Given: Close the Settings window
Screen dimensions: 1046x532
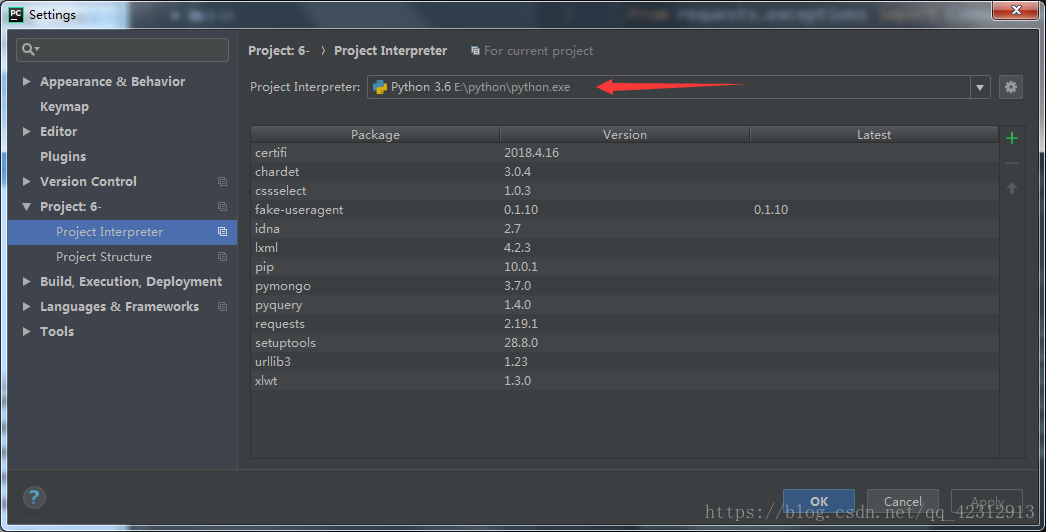Looking at the screenshot, I should tap(1015, 10).
